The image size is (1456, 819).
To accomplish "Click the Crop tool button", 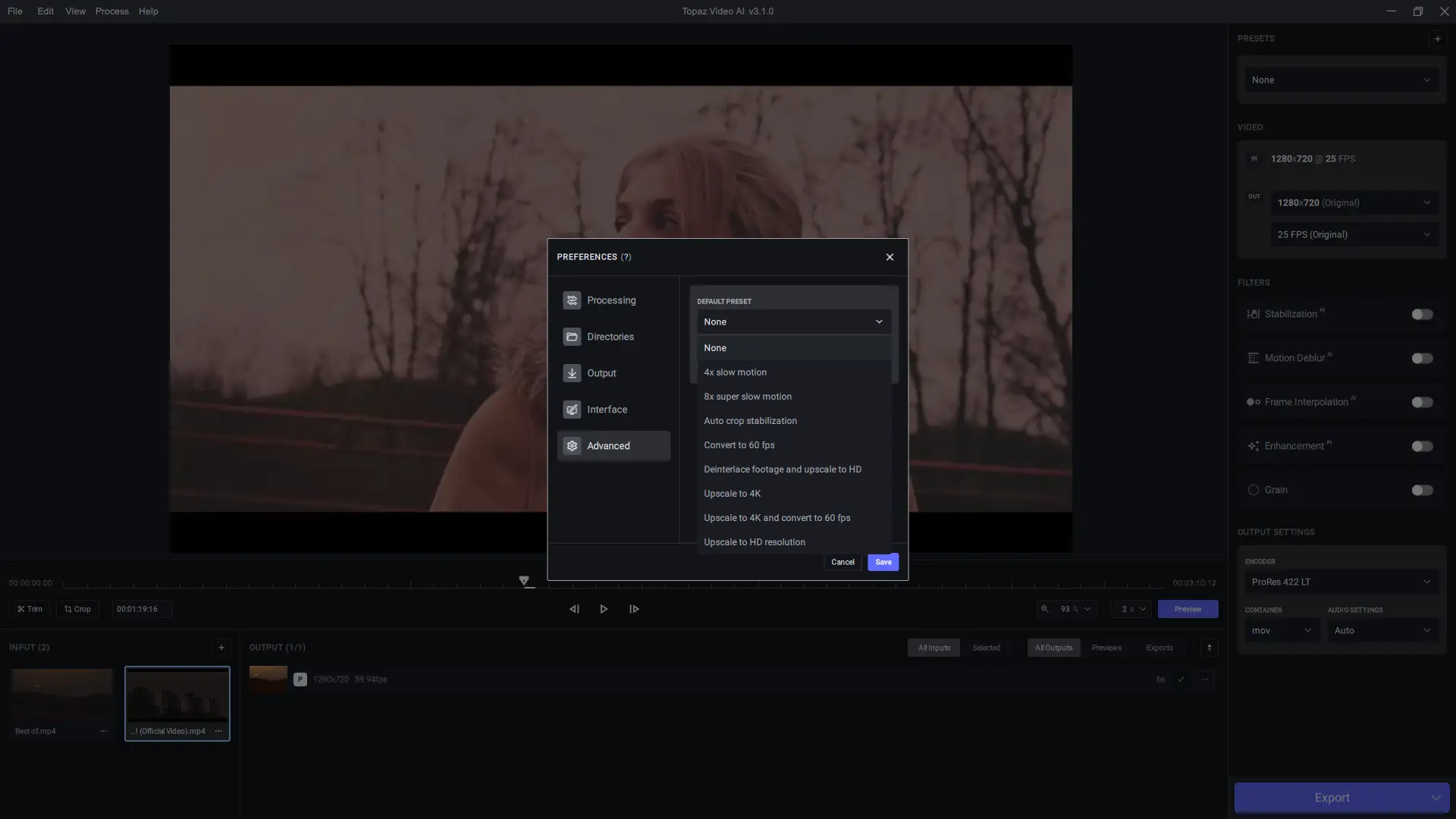I will 77,609.
